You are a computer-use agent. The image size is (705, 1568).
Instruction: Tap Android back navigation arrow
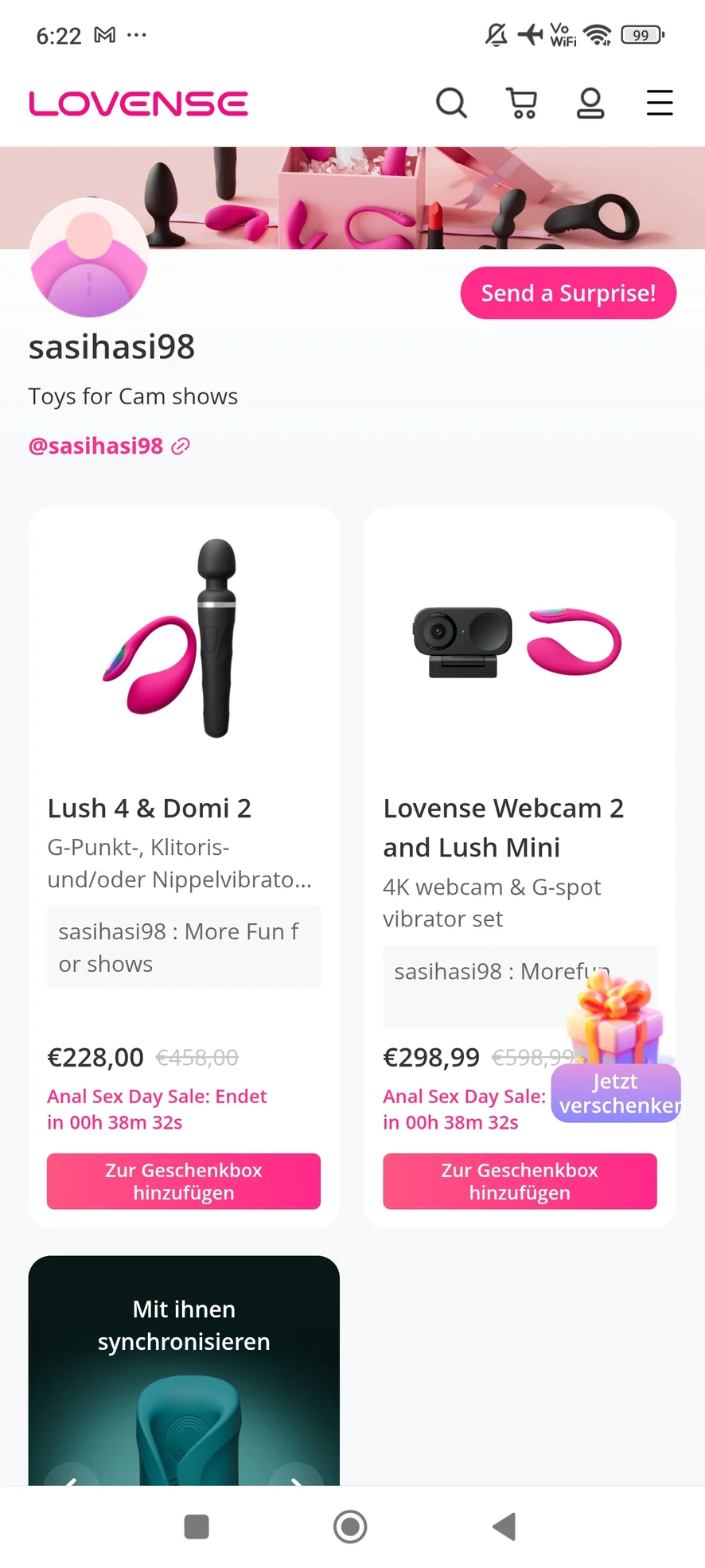click(504, 1527)
